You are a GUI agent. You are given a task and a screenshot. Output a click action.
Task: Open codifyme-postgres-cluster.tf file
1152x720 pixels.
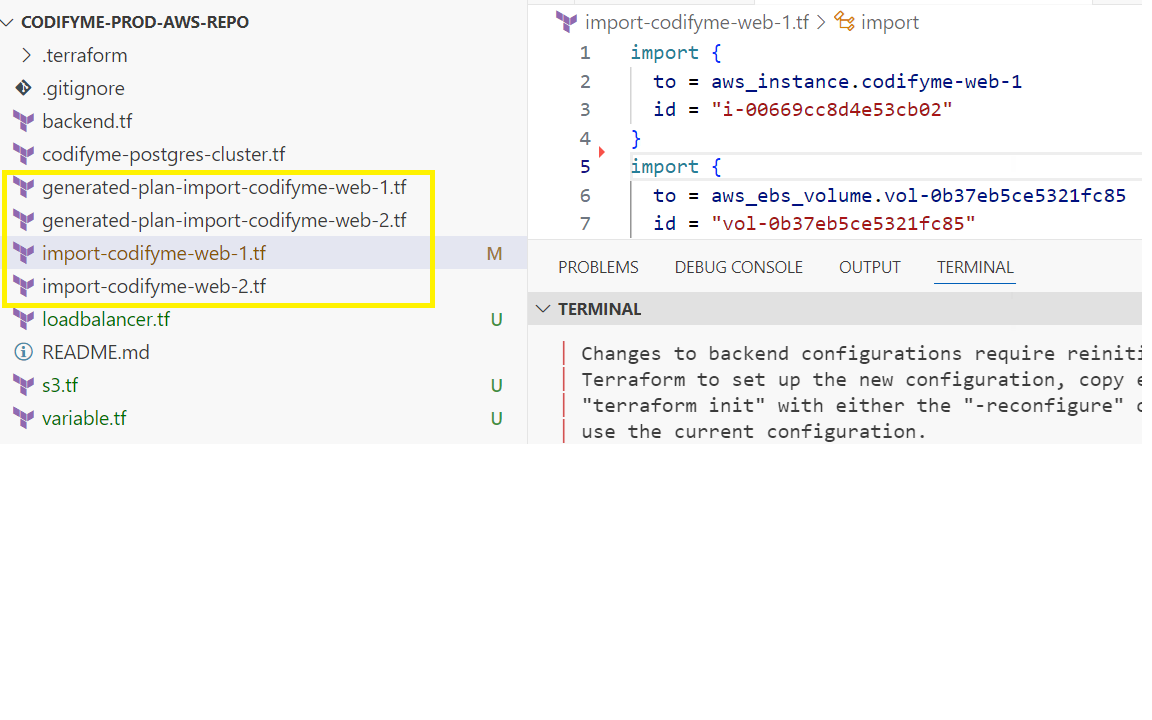tap(163, 154)
